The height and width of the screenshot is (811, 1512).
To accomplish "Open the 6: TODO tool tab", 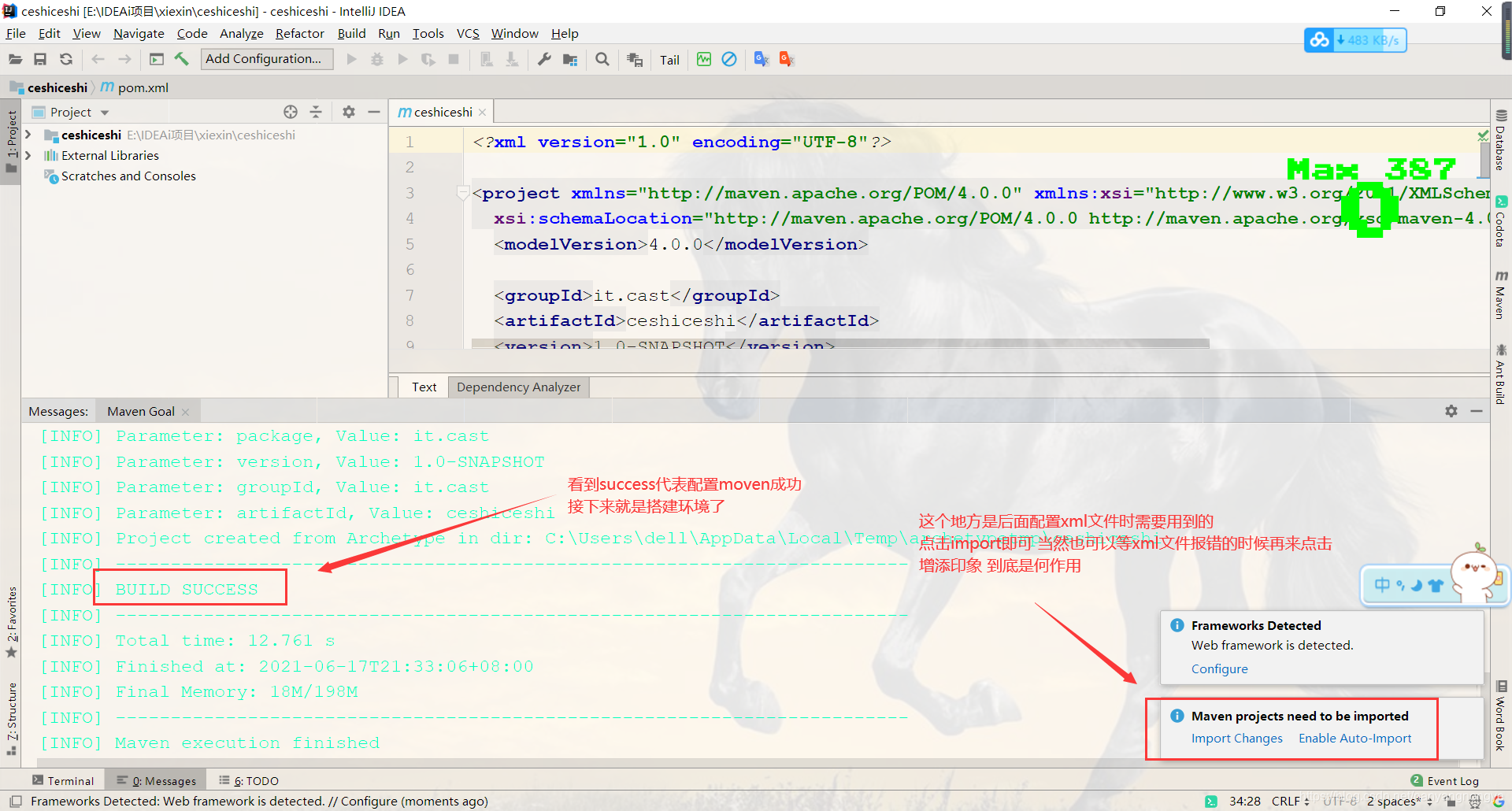I will pyautogui.click(x=249, y=780).
